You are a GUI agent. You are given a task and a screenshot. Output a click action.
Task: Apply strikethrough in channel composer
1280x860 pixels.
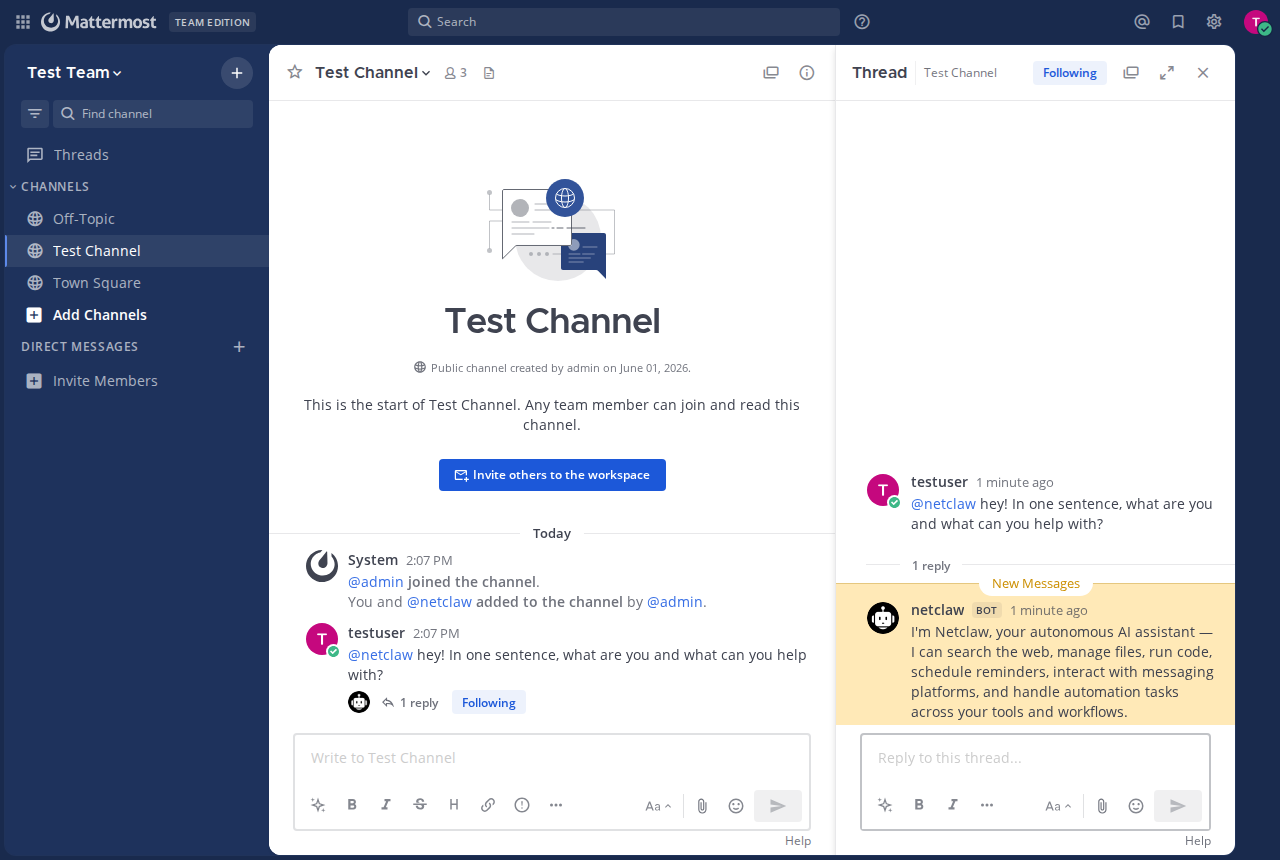pos(420,805)
